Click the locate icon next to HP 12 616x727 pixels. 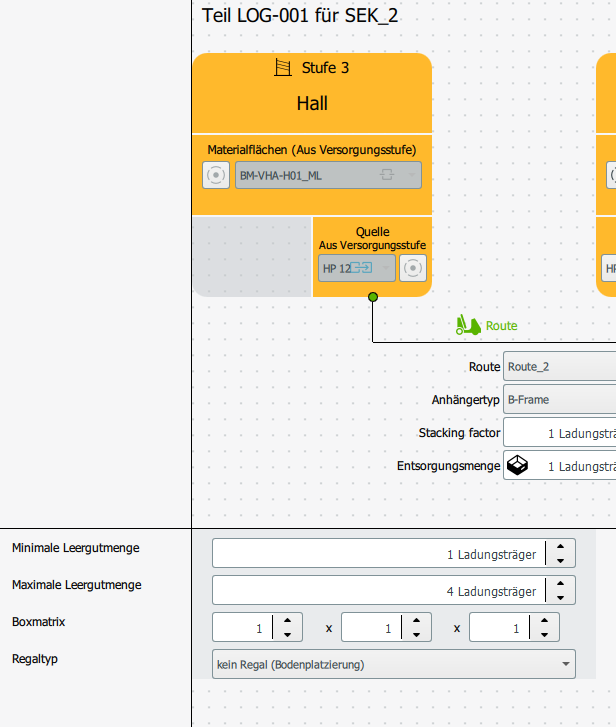pos(413,268)
